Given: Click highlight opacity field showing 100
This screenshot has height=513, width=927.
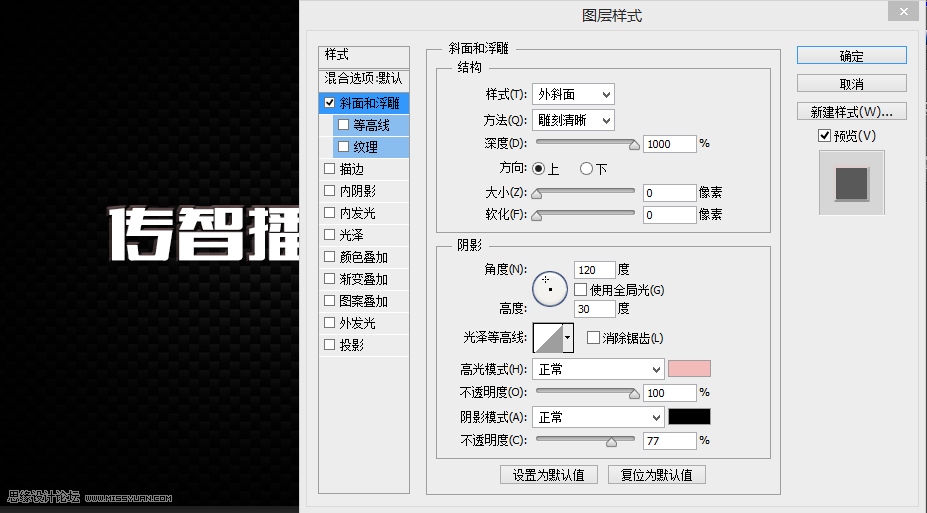Looking at the screenshot, I should [670, 393].
